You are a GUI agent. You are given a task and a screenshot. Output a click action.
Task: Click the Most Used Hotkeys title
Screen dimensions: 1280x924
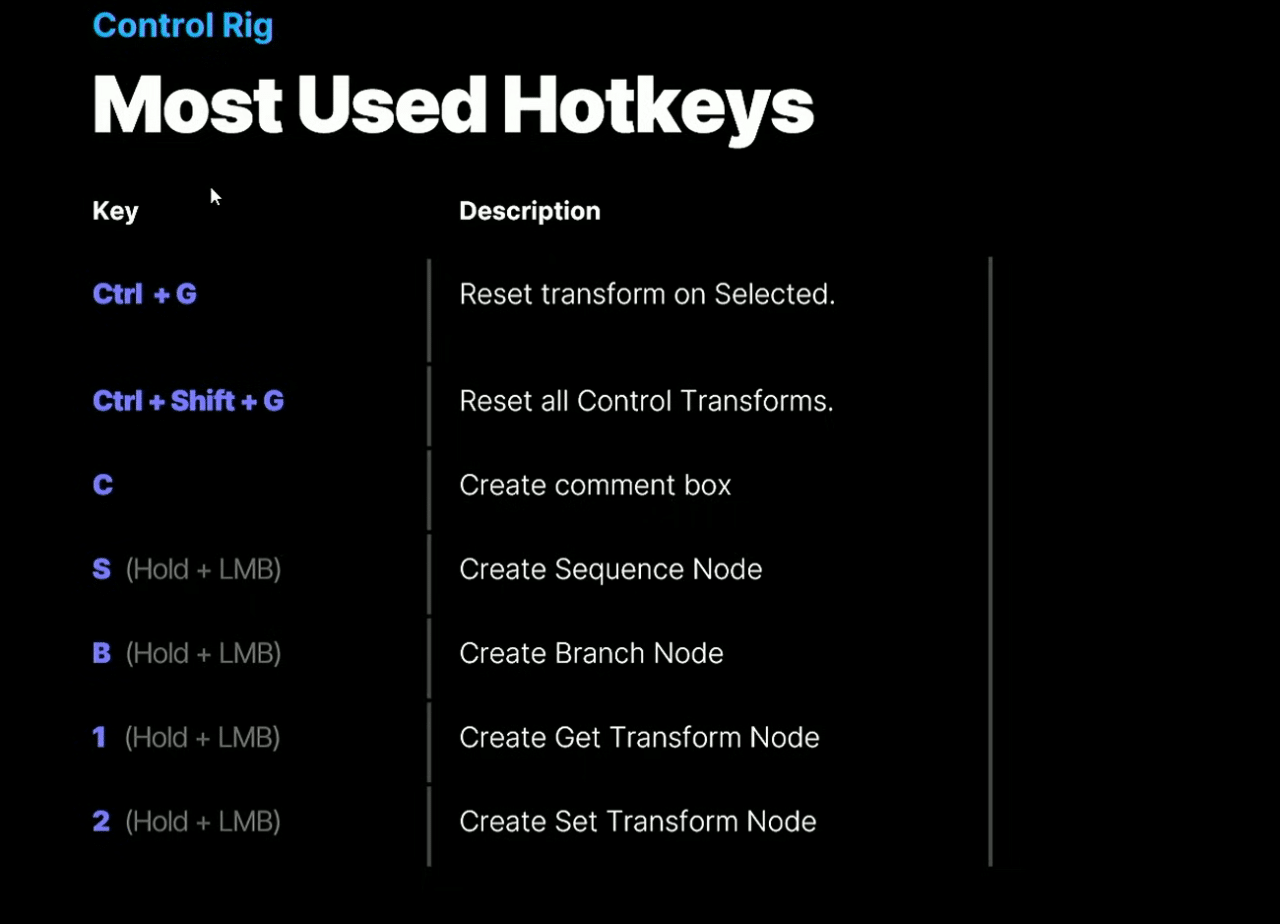[x=452, y=104]
